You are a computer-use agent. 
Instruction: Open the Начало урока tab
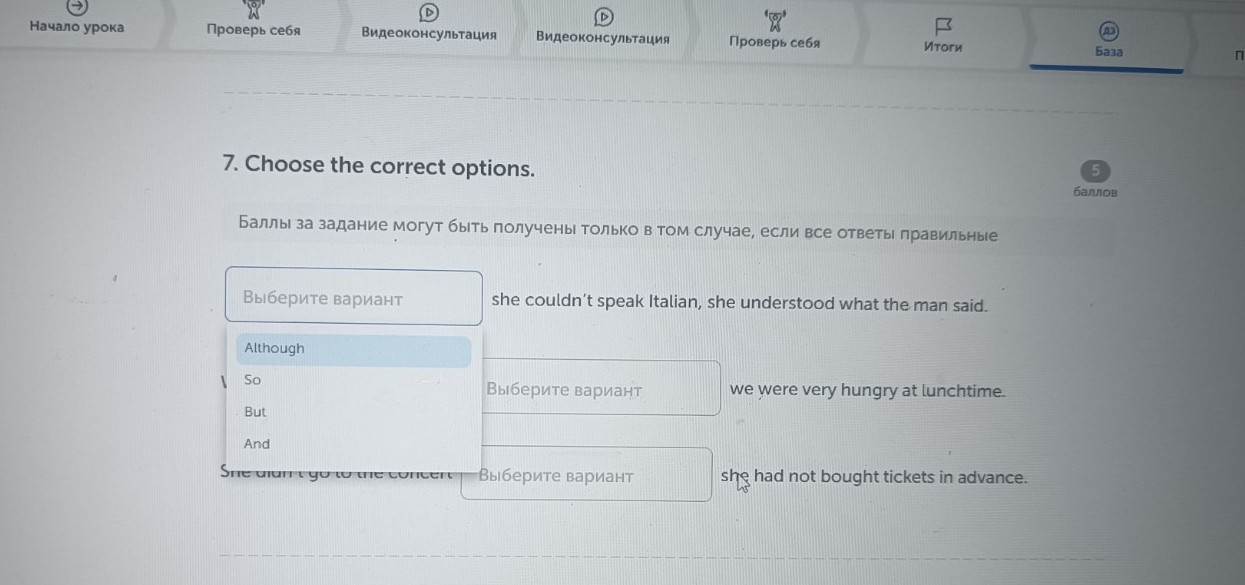(77, 28)
